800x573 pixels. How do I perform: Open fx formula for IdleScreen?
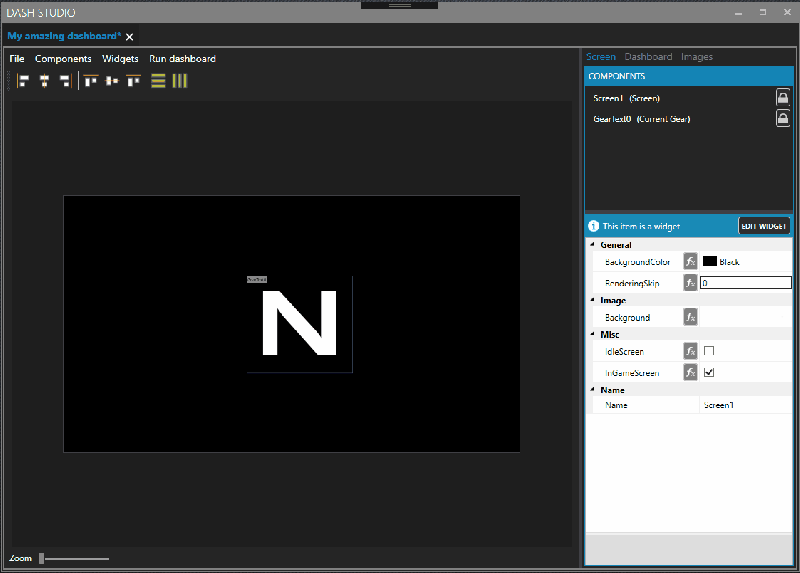tap(690, 351)
